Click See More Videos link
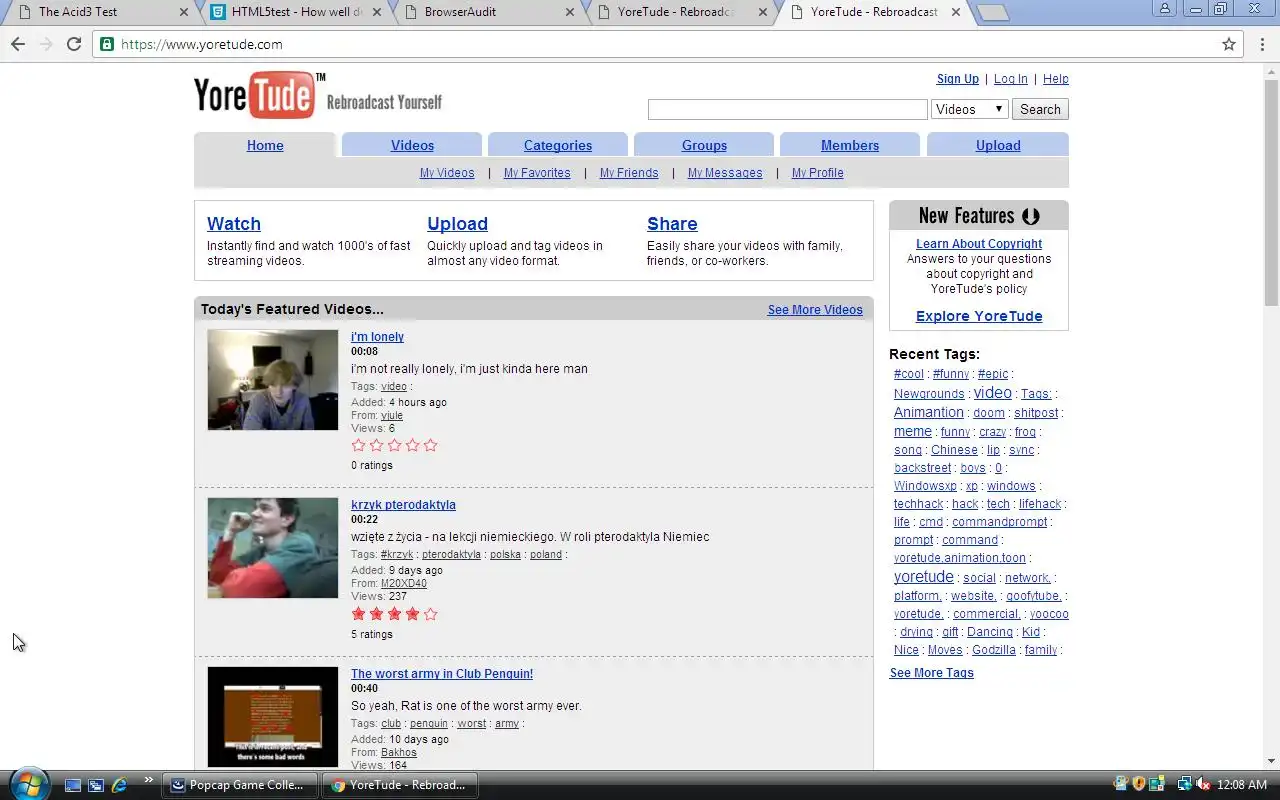This screenshot has height=800, width=1280. (x=815, y=310)
